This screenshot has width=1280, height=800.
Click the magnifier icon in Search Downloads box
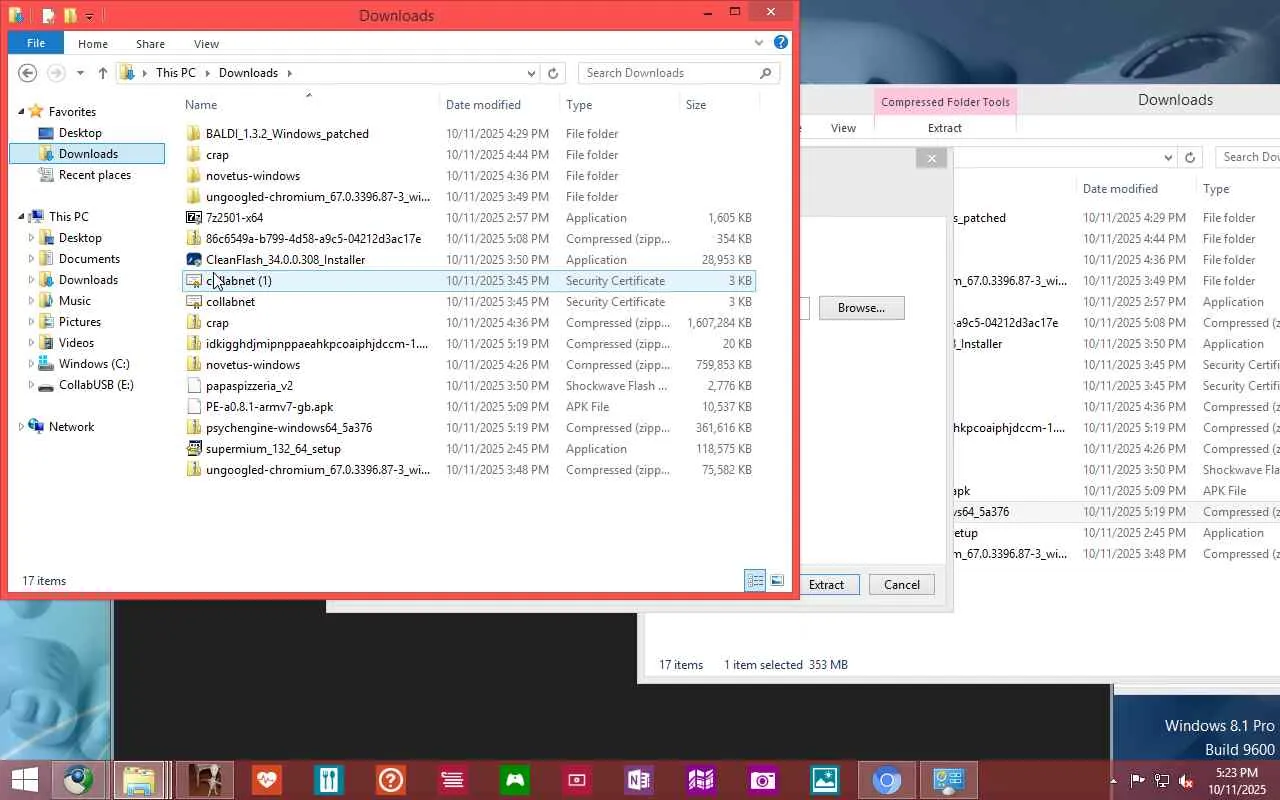coord(766,73)
